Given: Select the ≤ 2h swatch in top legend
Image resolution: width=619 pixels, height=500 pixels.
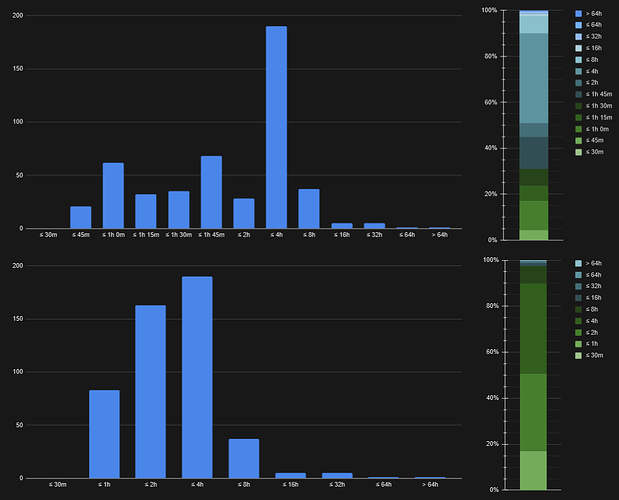Looking at the screenshot, I should click(578, 83).
